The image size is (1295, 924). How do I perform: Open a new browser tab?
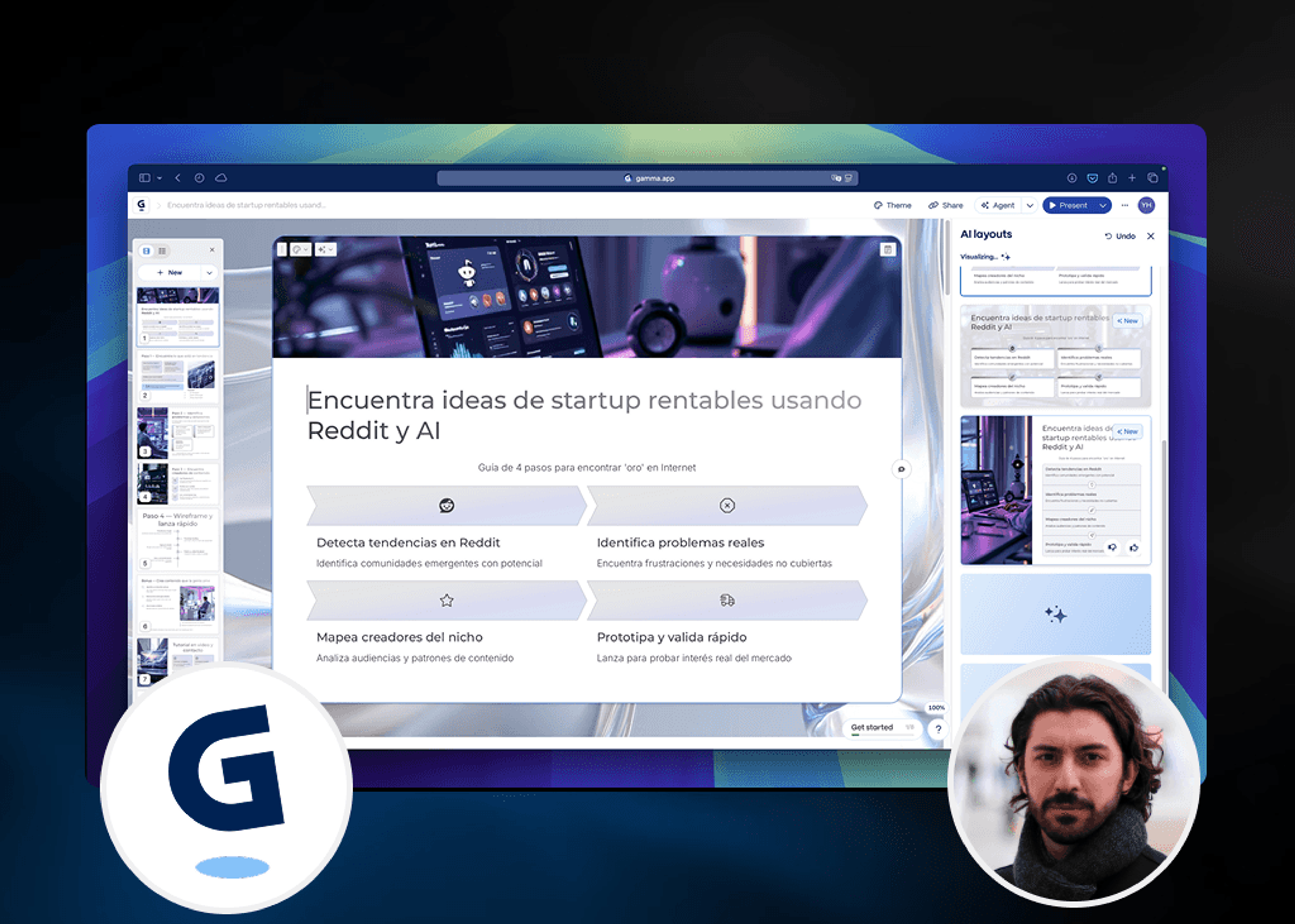(1132, 178)
